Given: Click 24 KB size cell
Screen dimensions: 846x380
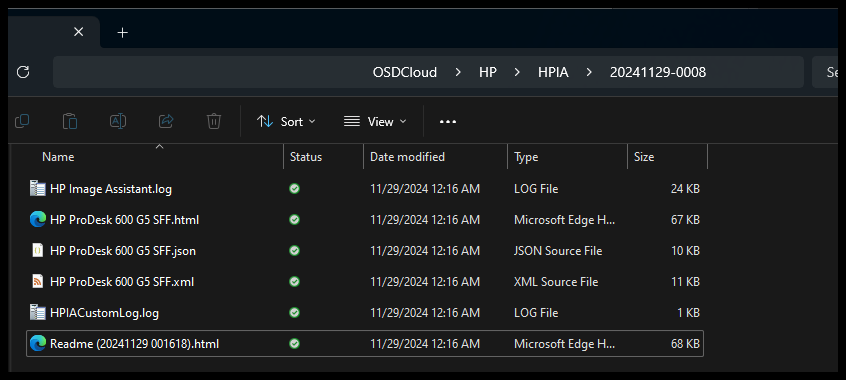Looking at the screenshot, I should point(685,189).
